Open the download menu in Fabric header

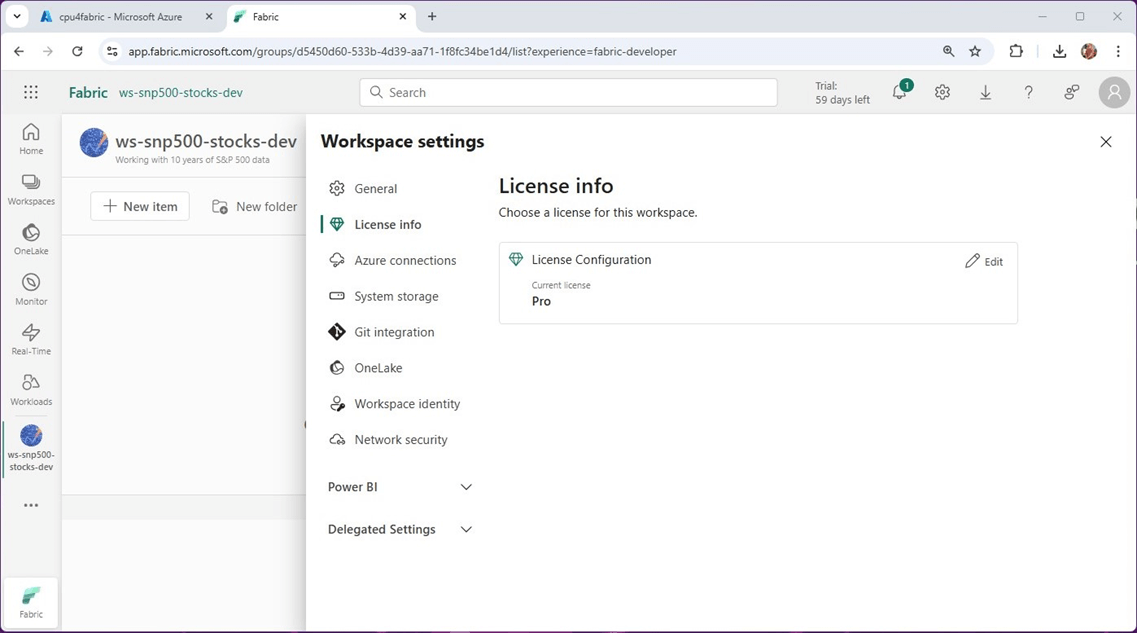coord(985,92)
